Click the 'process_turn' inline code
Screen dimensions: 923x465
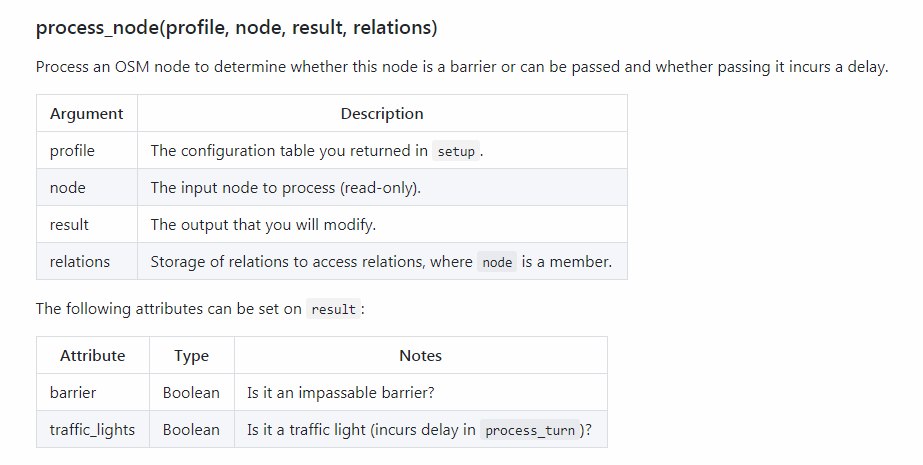(x=530, y=430)
